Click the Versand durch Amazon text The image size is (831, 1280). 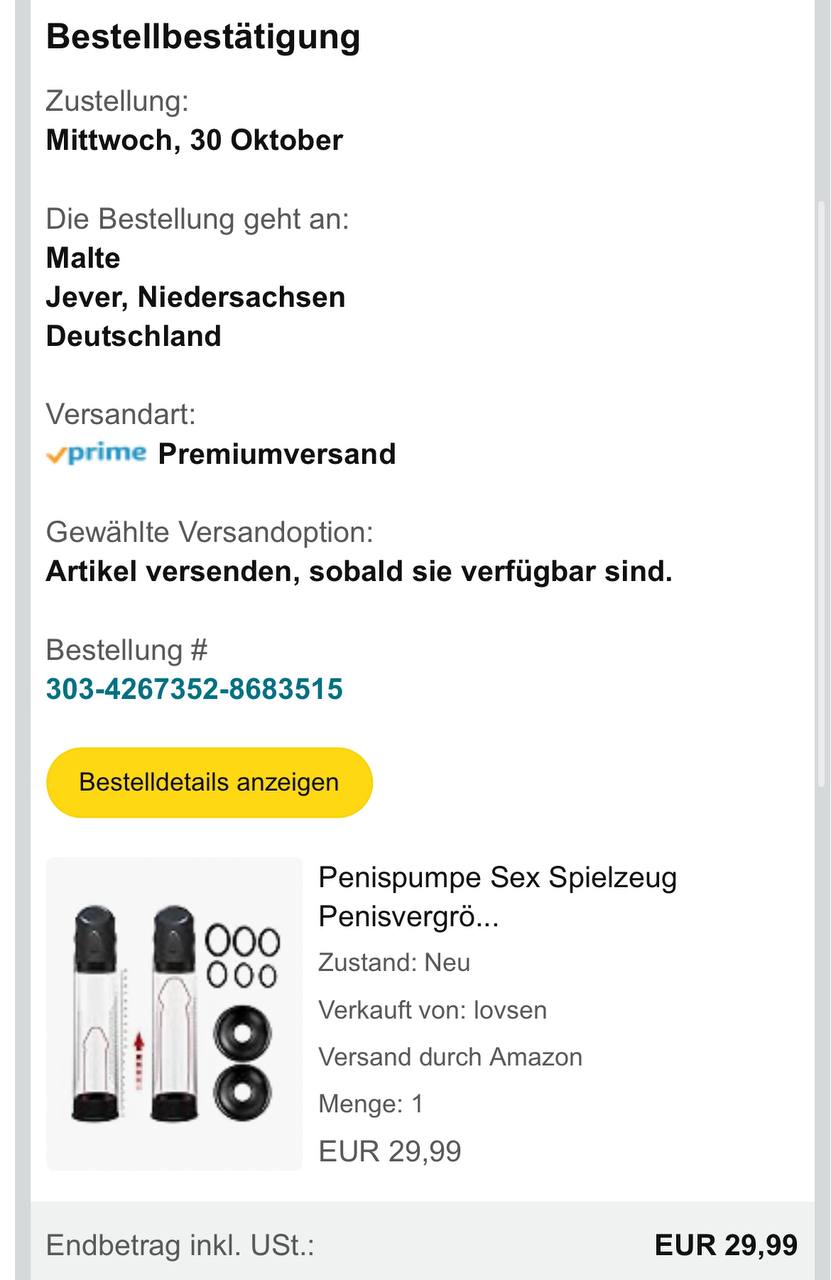click(x=450, y=1057)
